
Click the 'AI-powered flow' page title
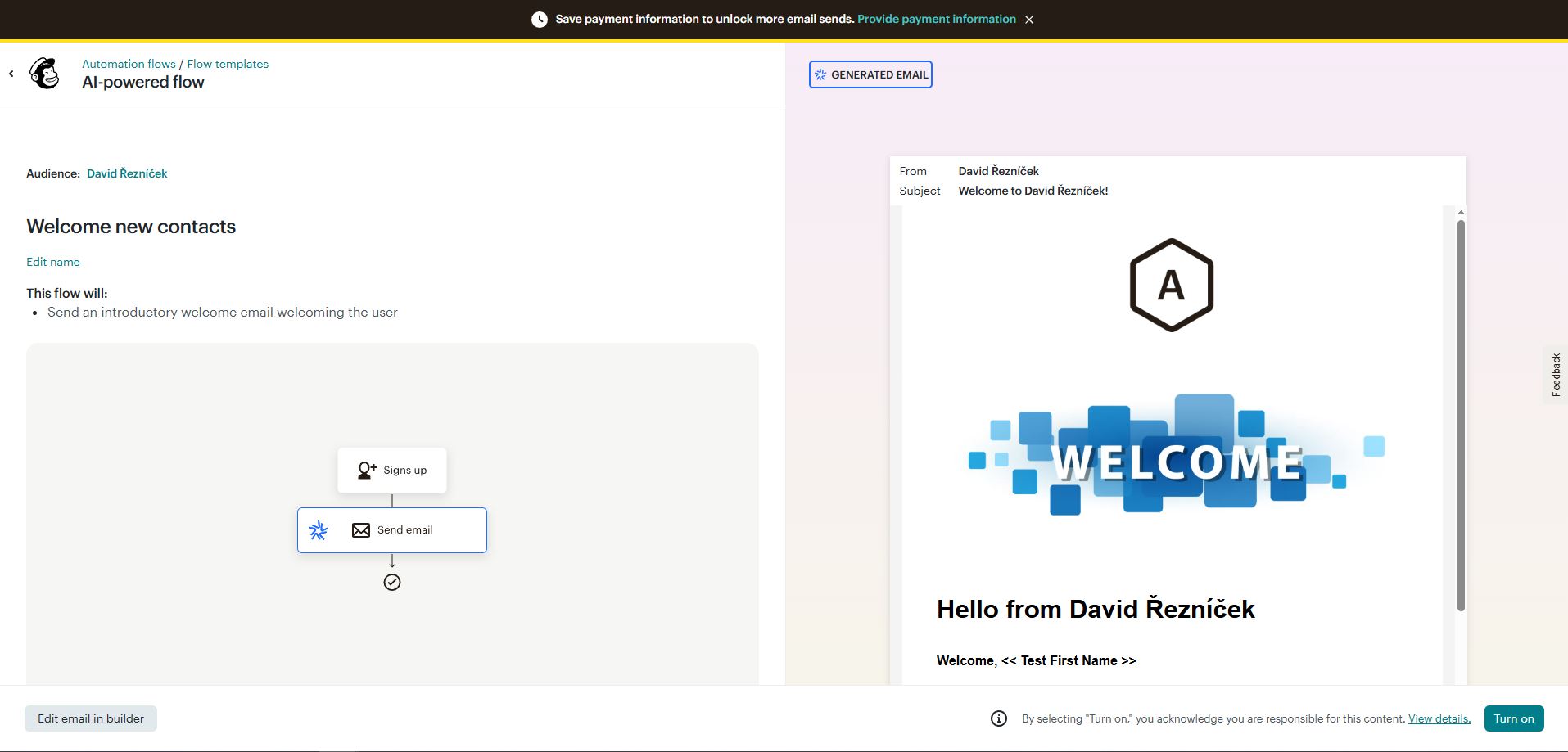(143, 82)
